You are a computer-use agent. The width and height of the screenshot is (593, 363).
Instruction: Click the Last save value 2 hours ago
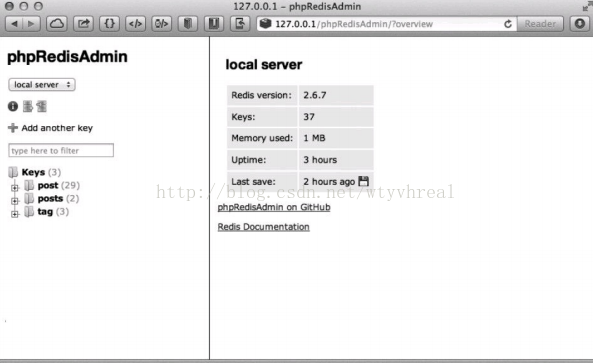tap(329, 182)
